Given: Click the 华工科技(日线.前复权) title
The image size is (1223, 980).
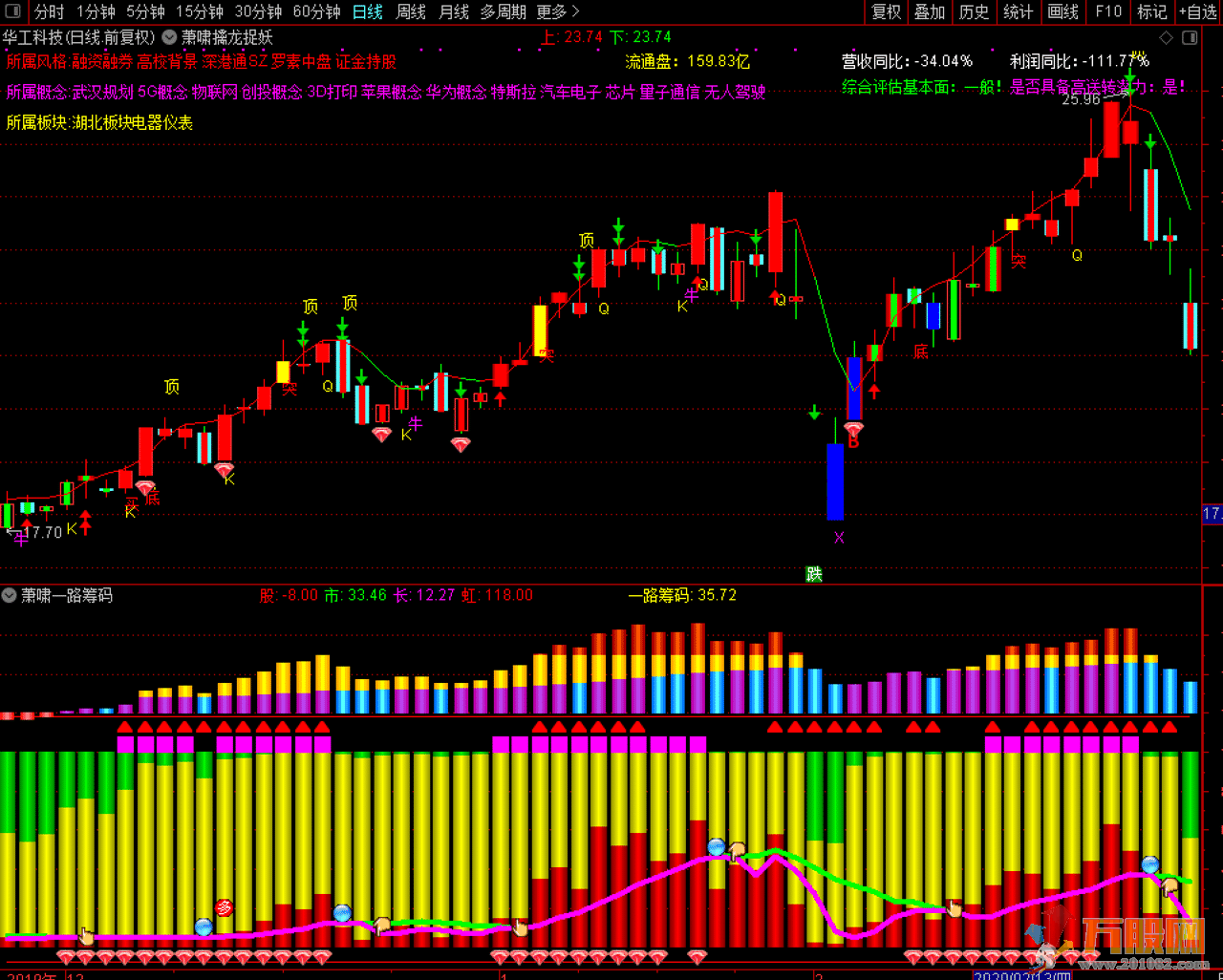Looking at the screenshot, I should pos(78,37).
